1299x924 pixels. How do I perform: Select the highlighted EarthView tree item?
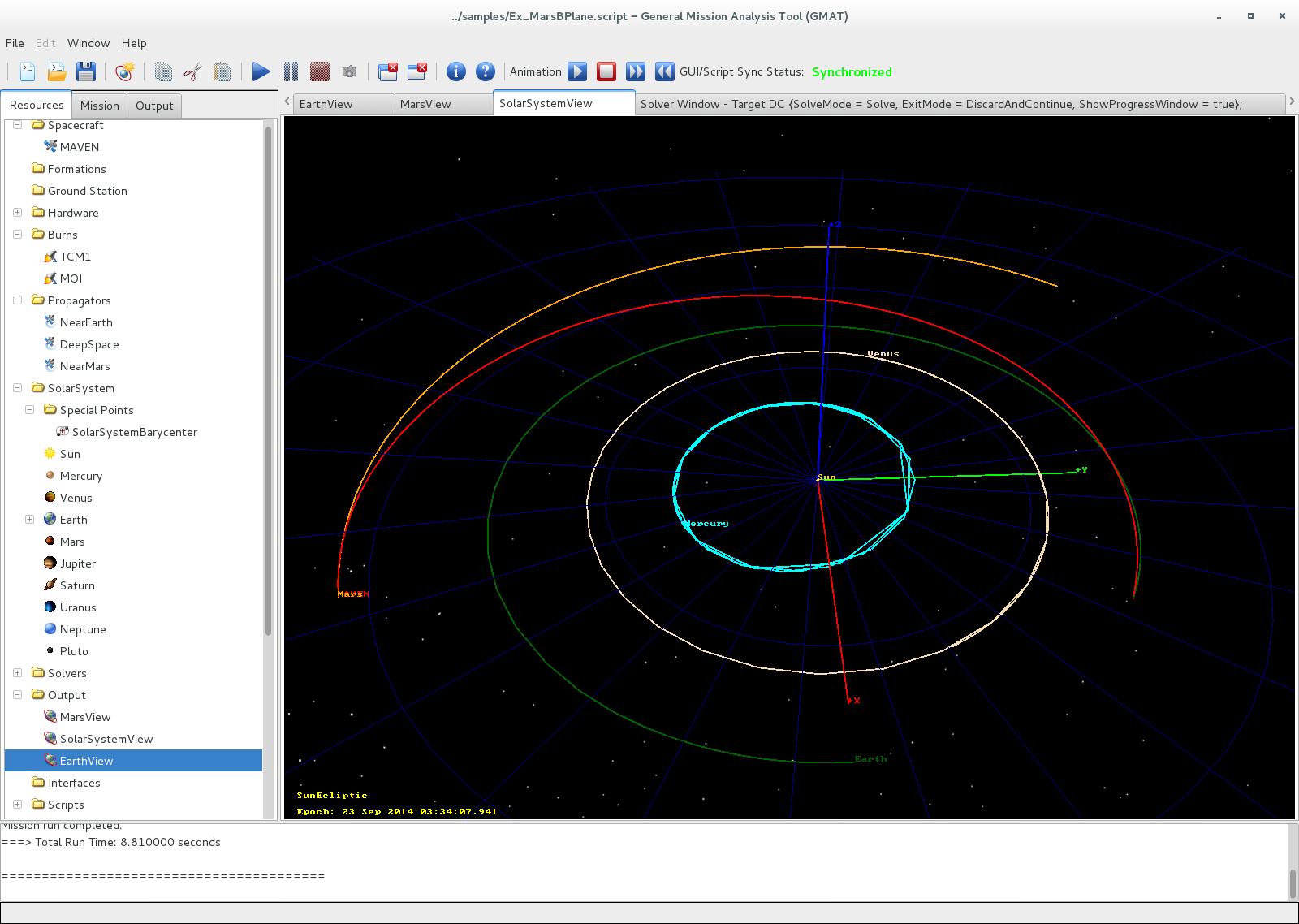[133, 761]
